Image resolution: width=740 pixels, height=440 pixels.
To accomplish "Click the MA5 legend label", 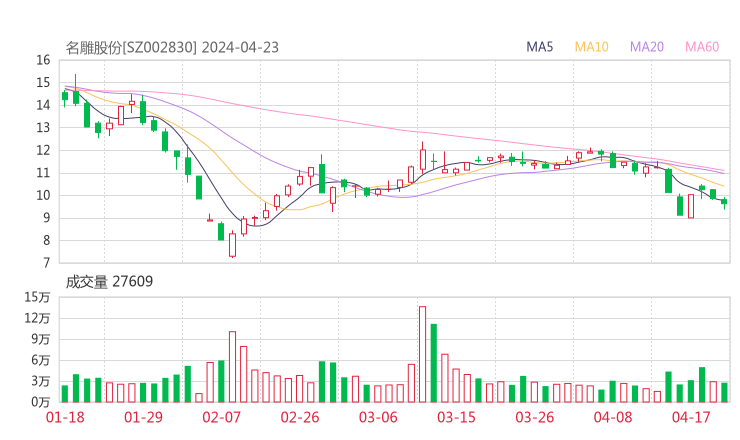I will pyautogui.click(x=539, y=47).
